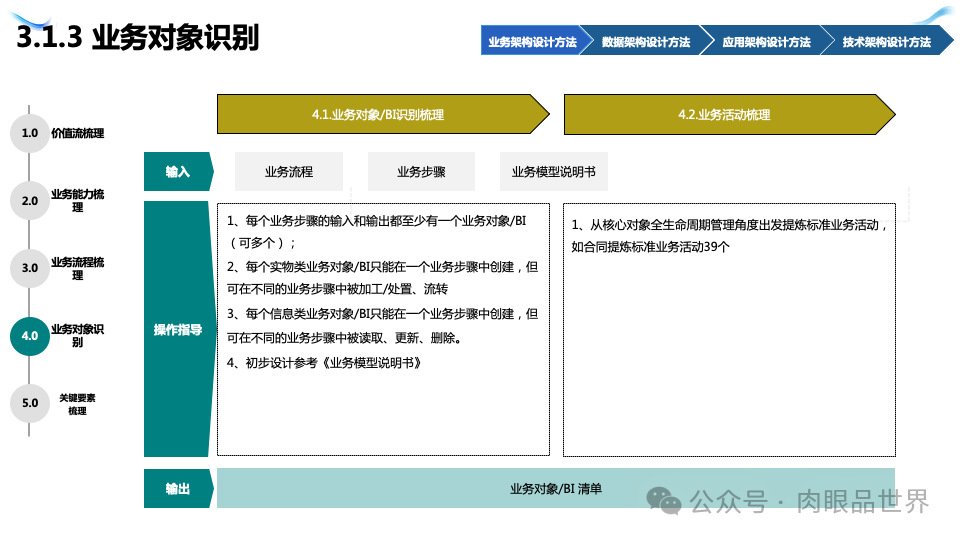Viewport: 960px width, 540px height.
Task: Select the 价值流梳理 step label
Action: [78, 133]
